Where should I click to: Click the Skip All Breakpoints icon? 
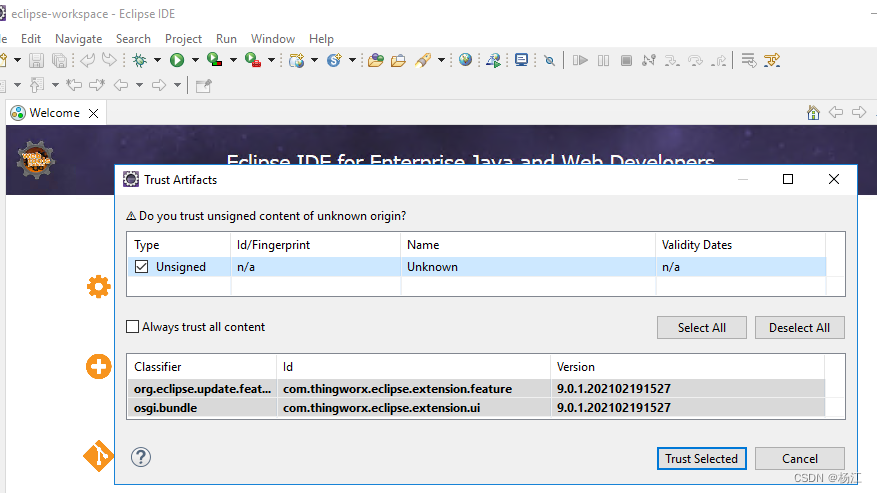pyautogui.click(x=550, y=60)
